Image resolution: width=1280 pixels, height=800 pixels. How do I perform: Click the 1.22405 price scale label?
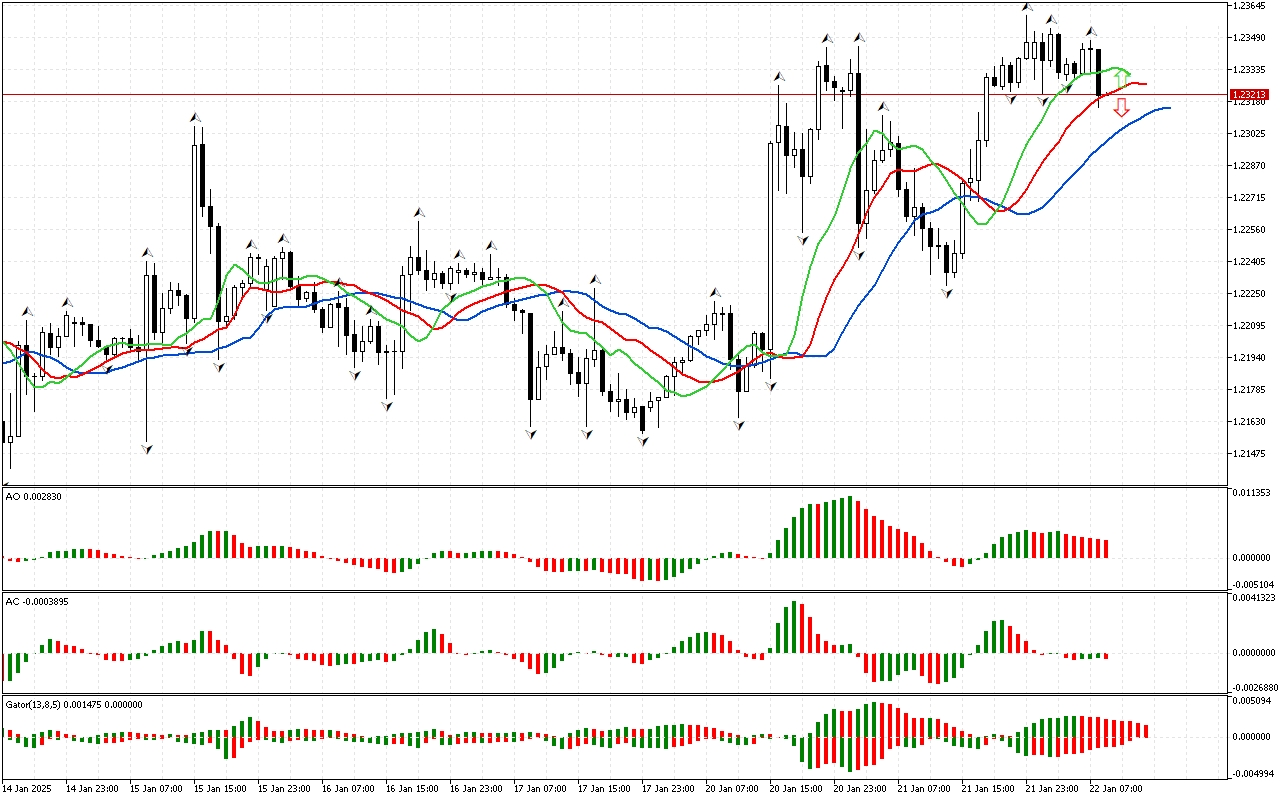[x=1251, y=262]
